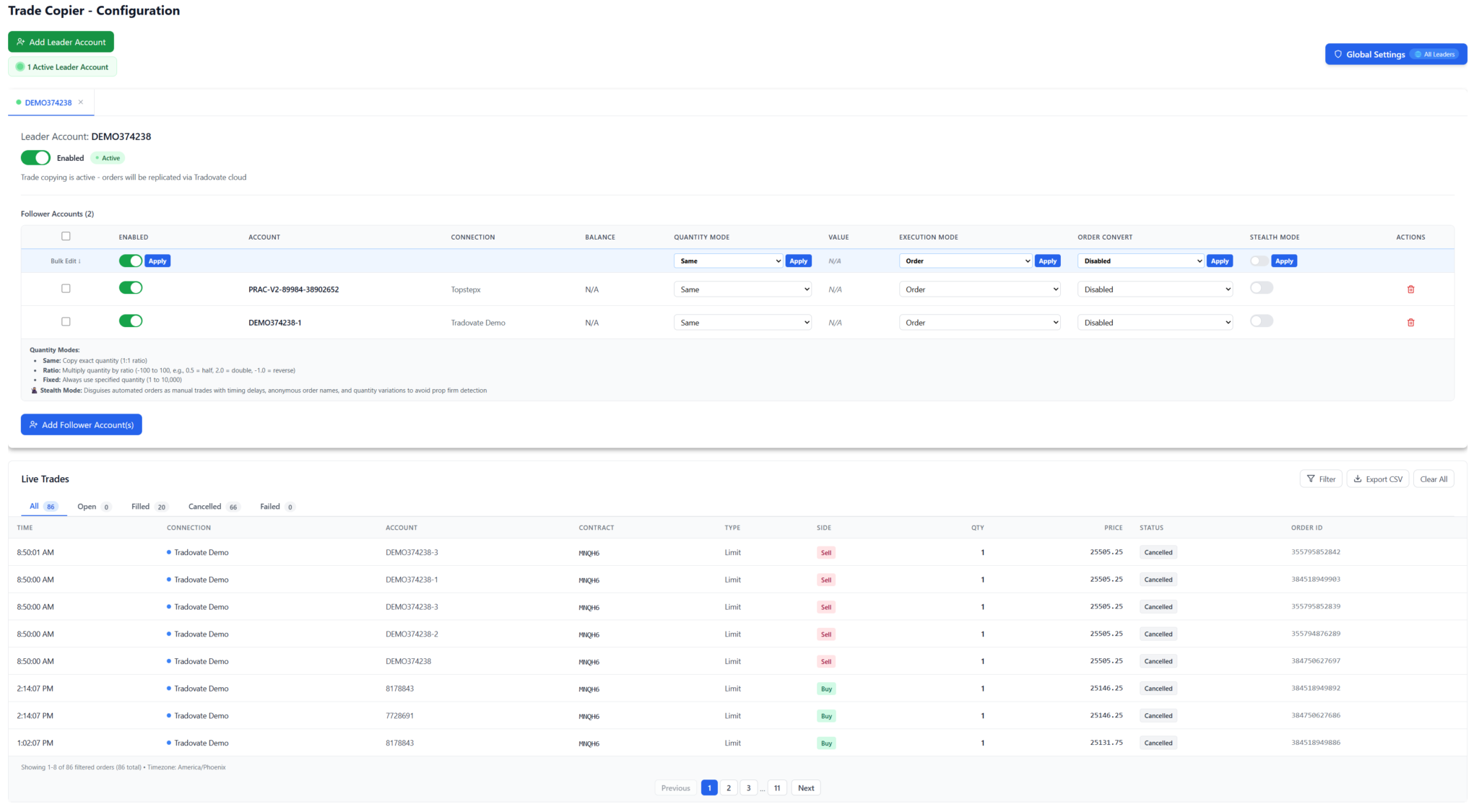Open bulk edit Execution Mode dropdown
The image size is (1479, 812).
(965, 261)
